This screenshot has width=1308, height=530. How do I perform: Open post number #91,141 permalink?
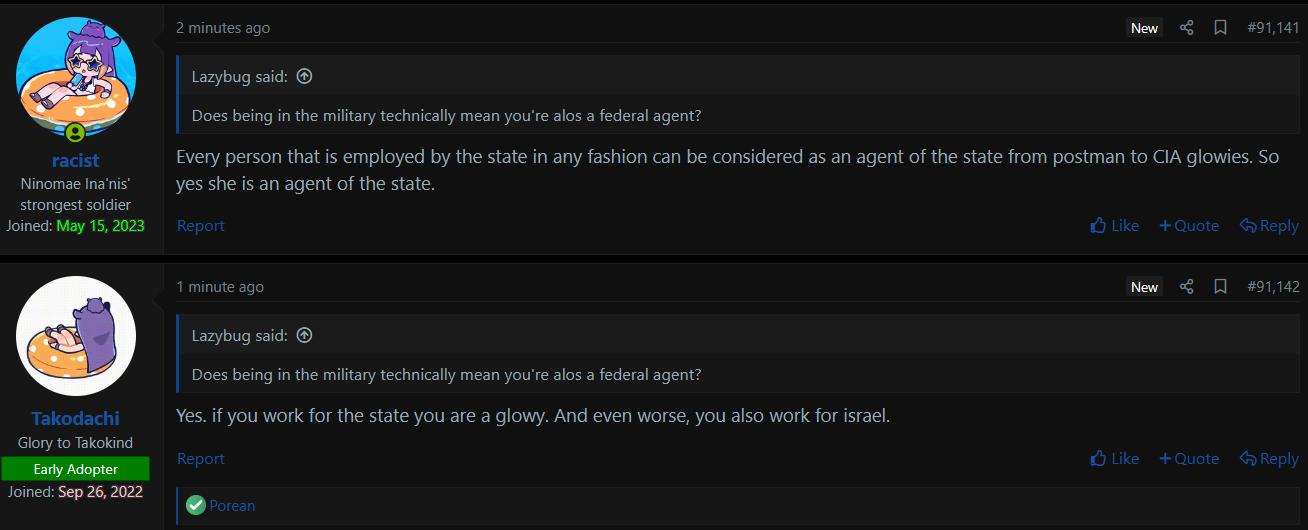[1273, 28]
